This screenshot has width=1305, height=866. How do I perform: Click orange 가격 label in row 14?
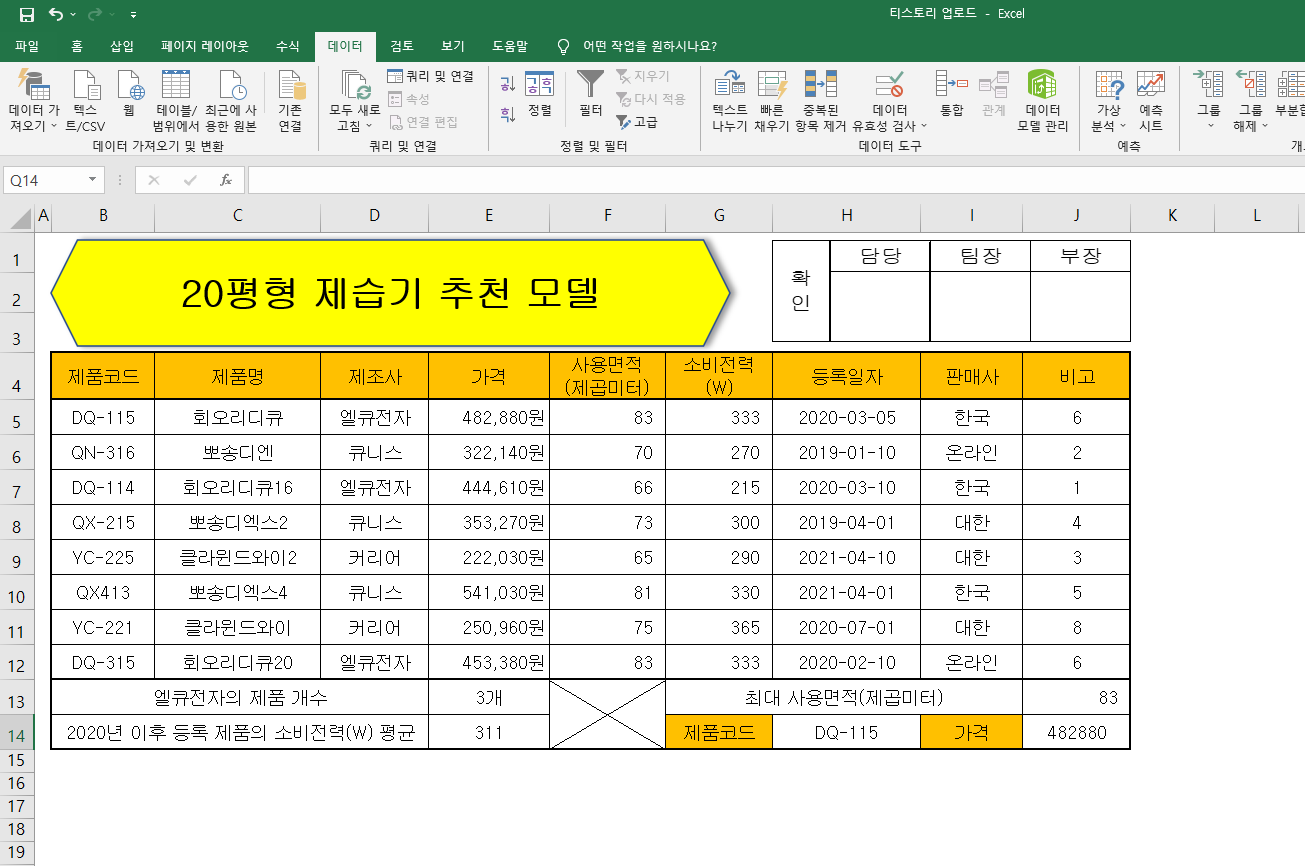tap(972, 733)
